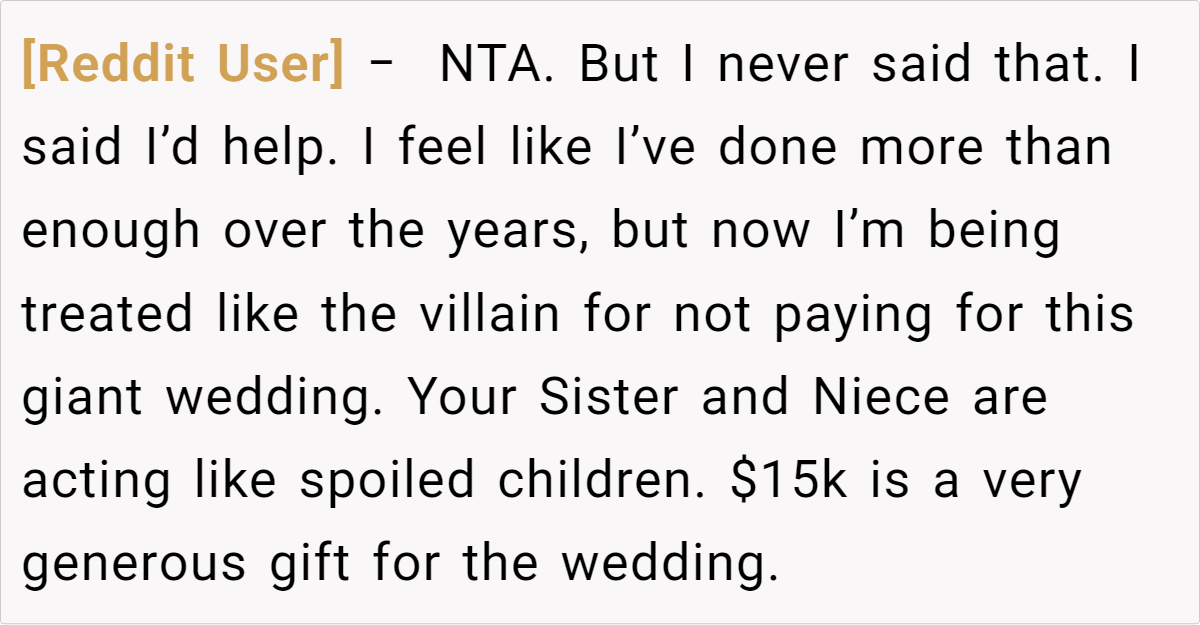Click the word "generous" in the last line

[134, 565]
